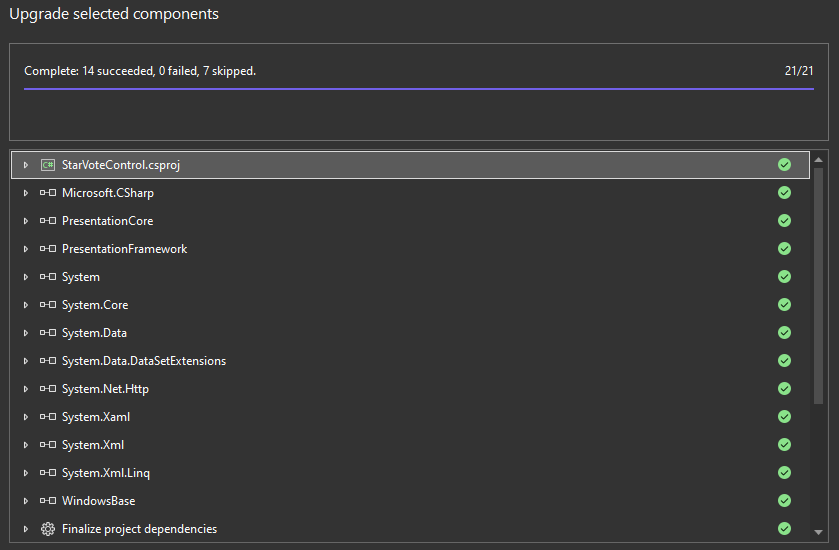Expand the System.Data.DataSetExtensions entry
The width and height of the screenshot is (839, 550).
click(x=26, y=361)
